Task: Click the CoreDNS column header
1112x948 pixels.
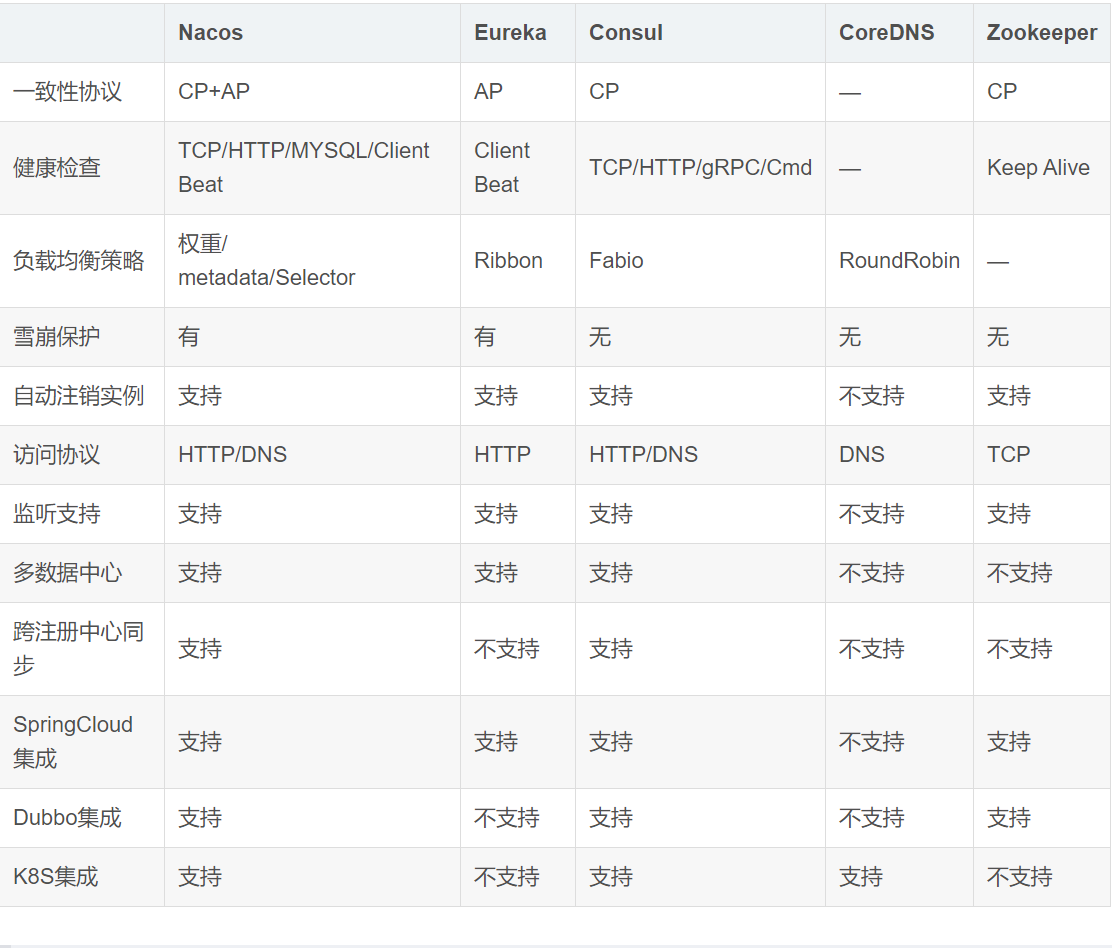Action: coord(886,33)
